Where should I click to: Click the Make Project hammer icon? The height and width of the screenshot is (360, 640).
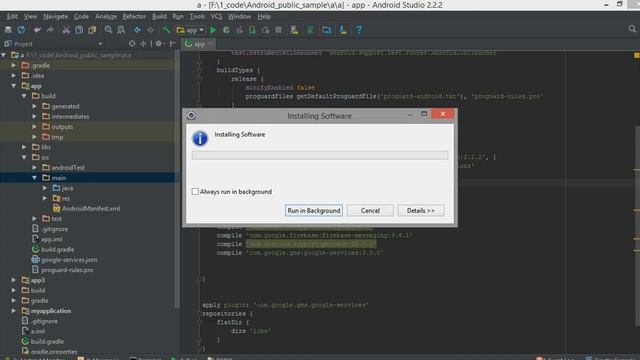[x=166, y=30]
